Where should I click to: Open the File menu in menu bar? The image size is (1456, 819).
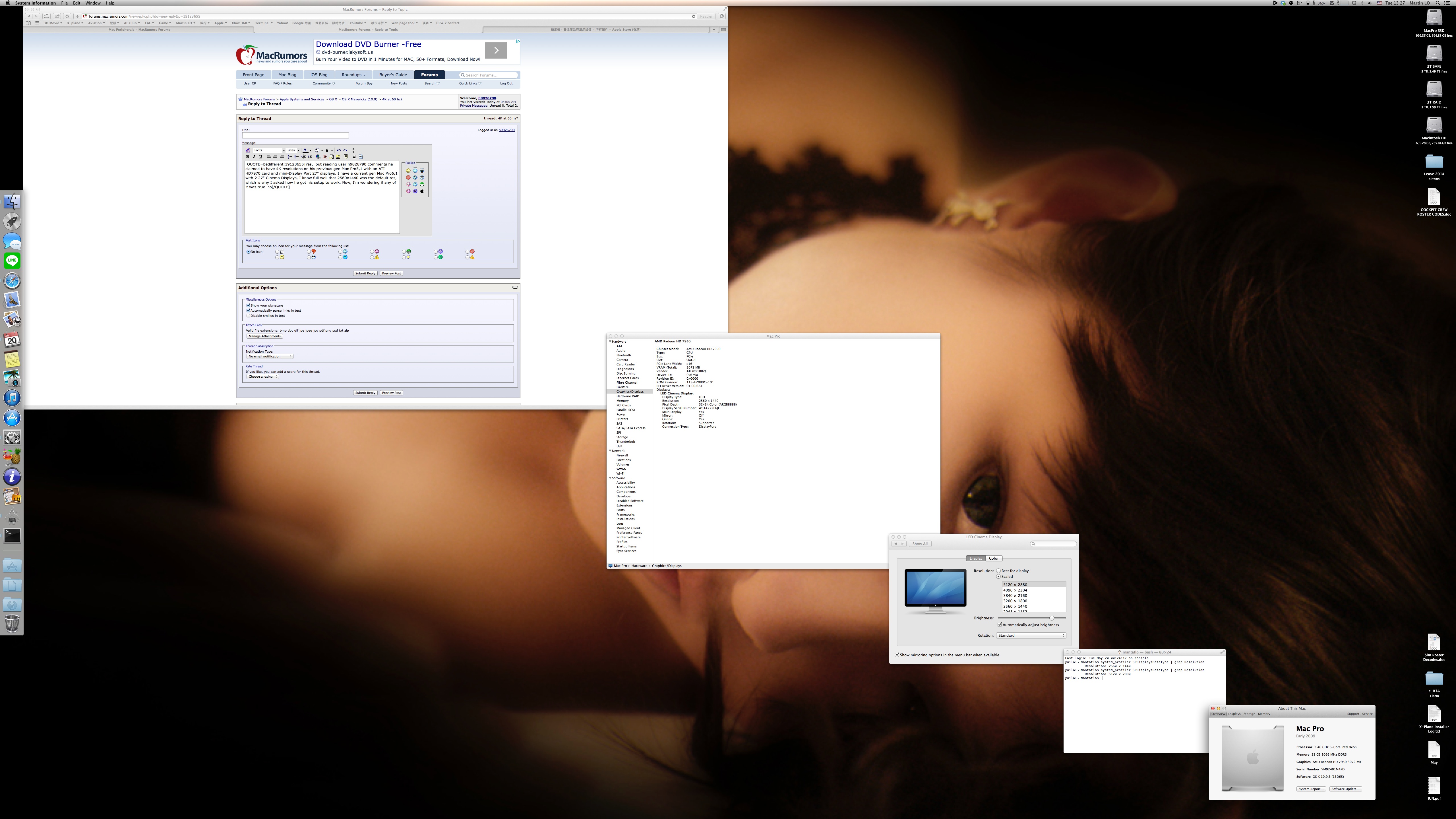pyautogui.click(x=65, y=3)
